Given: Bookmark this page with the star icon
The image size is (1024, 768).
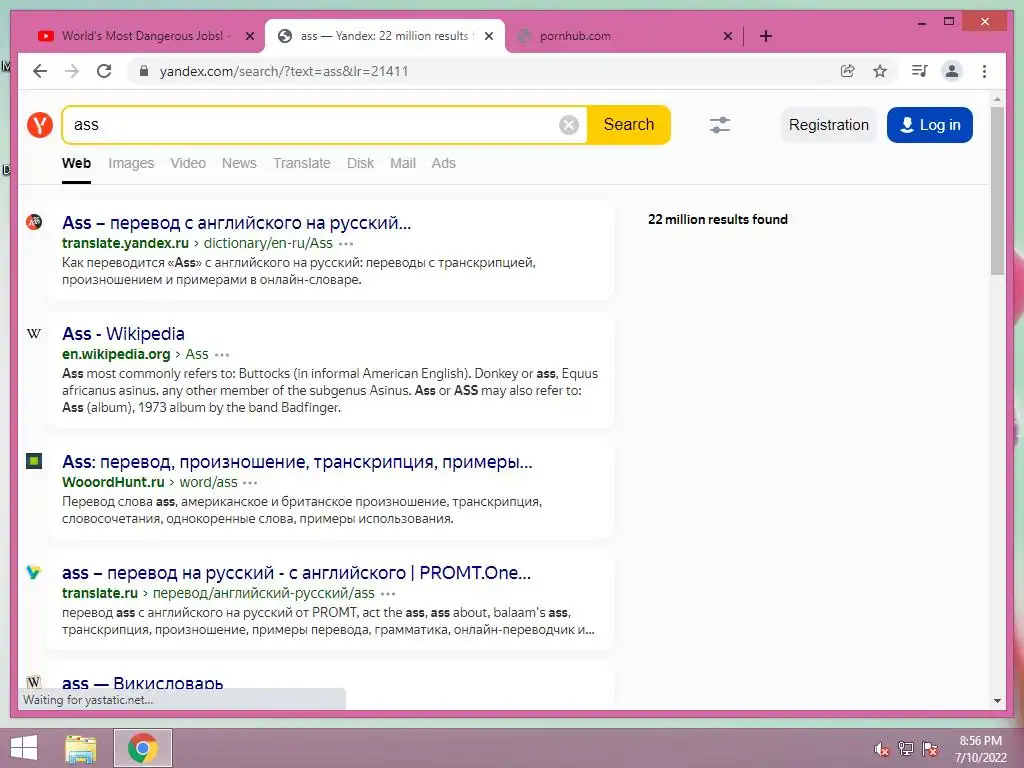Looking at the screenshot, I should (x=880, y=71).
